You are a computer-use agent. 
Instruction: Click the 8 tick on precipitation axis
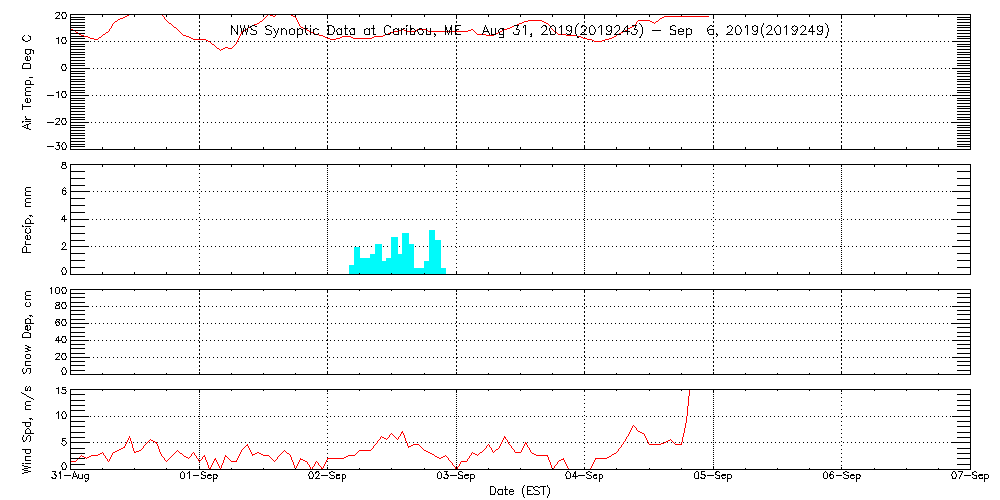click(63, 166)
